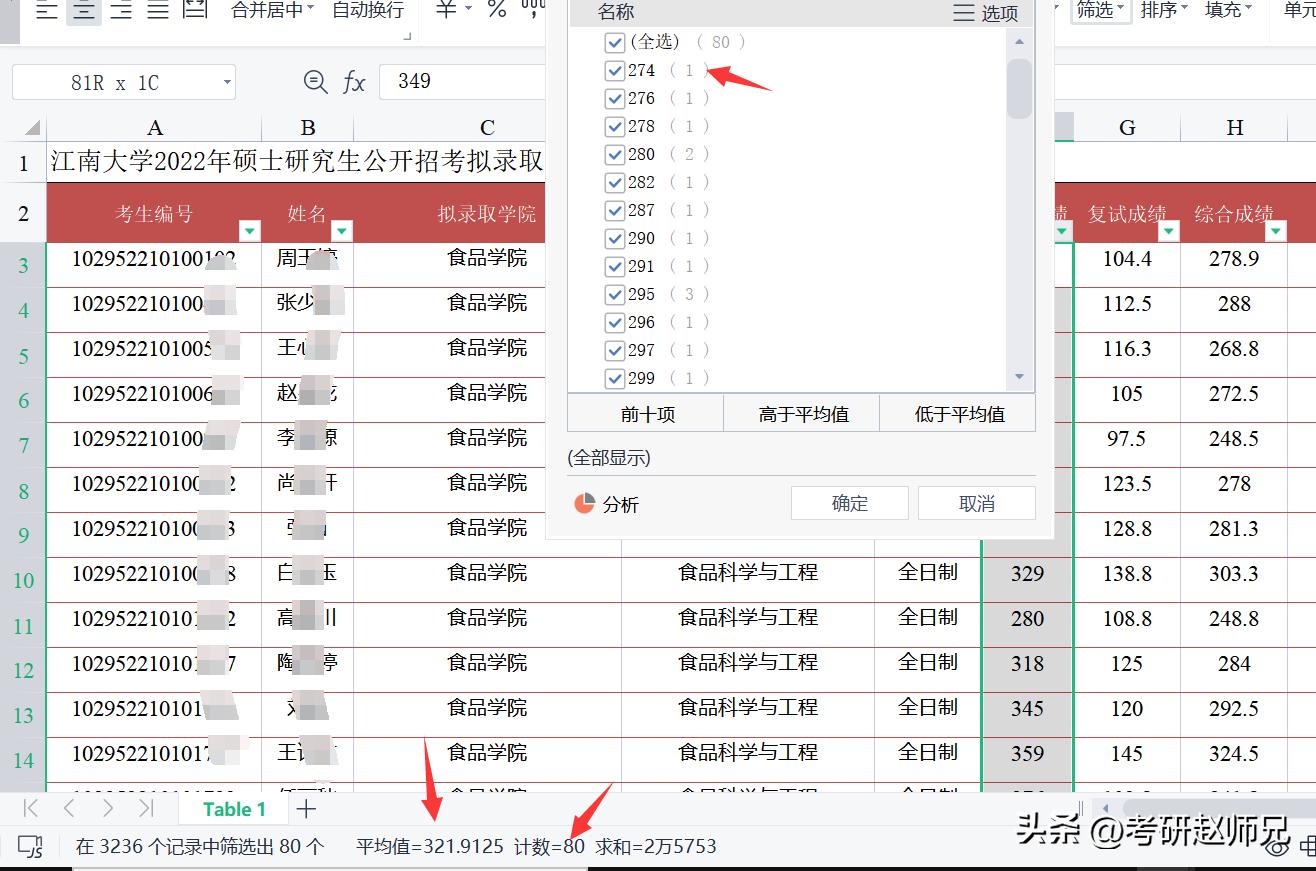Switch to the Table 1 sheet tab

(x=233, y=808)
